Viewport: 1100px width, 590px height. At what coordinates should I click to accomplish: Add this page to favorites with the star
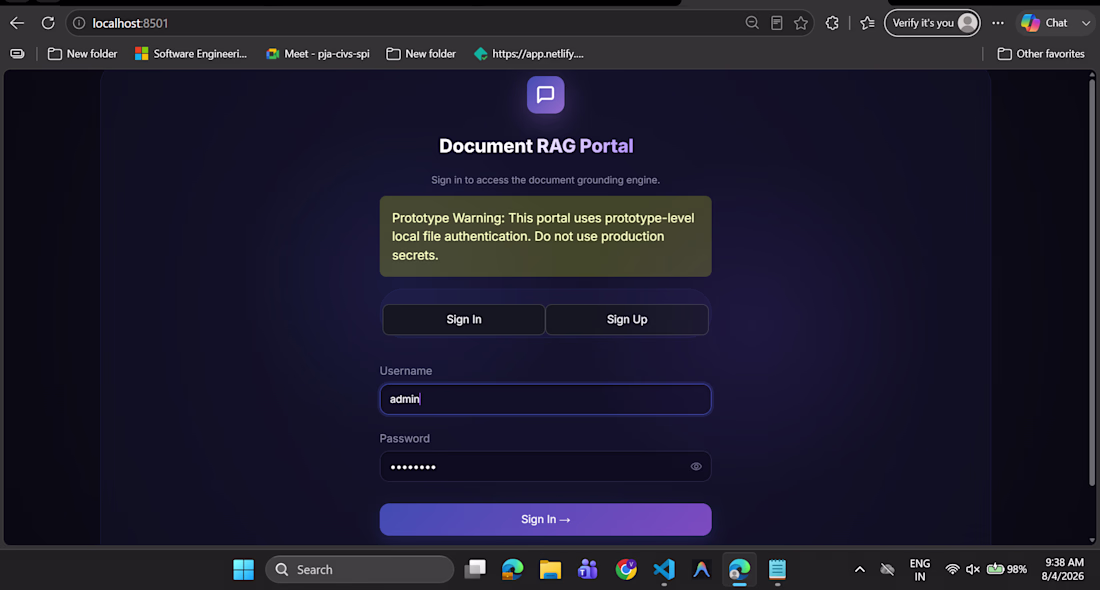click(801, 23)
